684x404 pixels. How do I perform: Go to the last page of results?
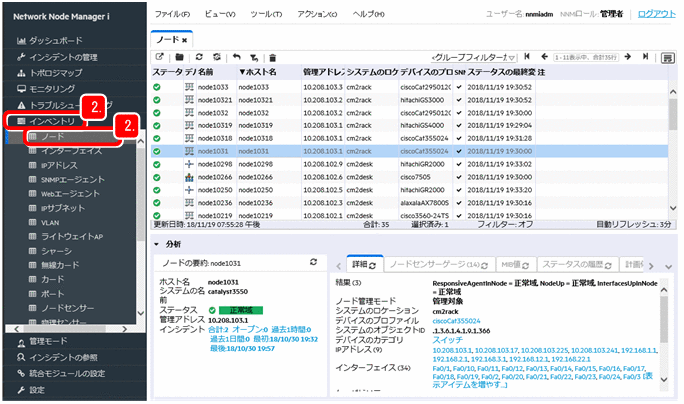(647, 58)
